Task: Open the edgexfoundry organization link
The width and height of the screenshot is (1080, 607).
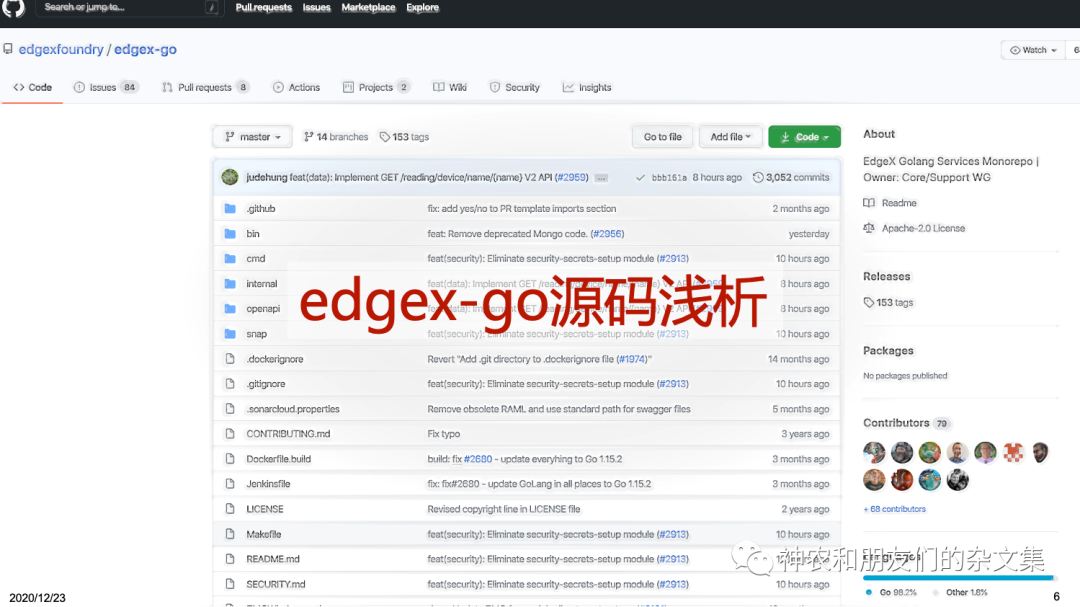Action: (x=61, y=50)
